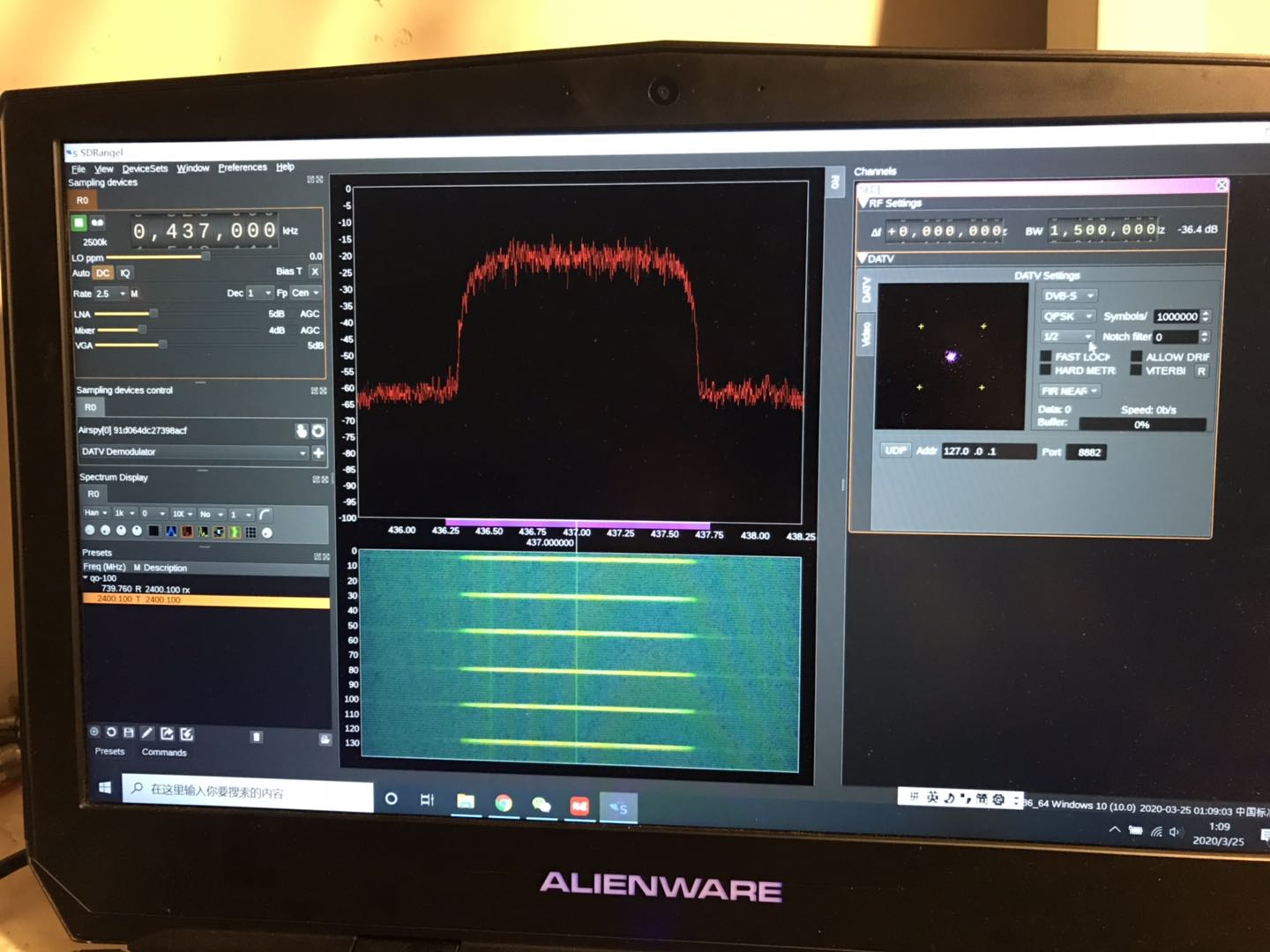The width and height of the screenshot is (1270, 952).
Task: Click the red spectrum icon in Spectrum Display
Action: [186, 531]
